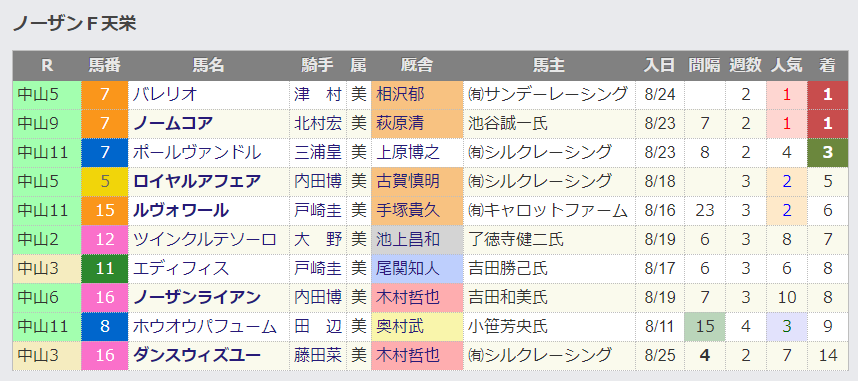858x381 pixels.
Task: Click owner cell 吉田和美氏
Action: click(549, 298)
